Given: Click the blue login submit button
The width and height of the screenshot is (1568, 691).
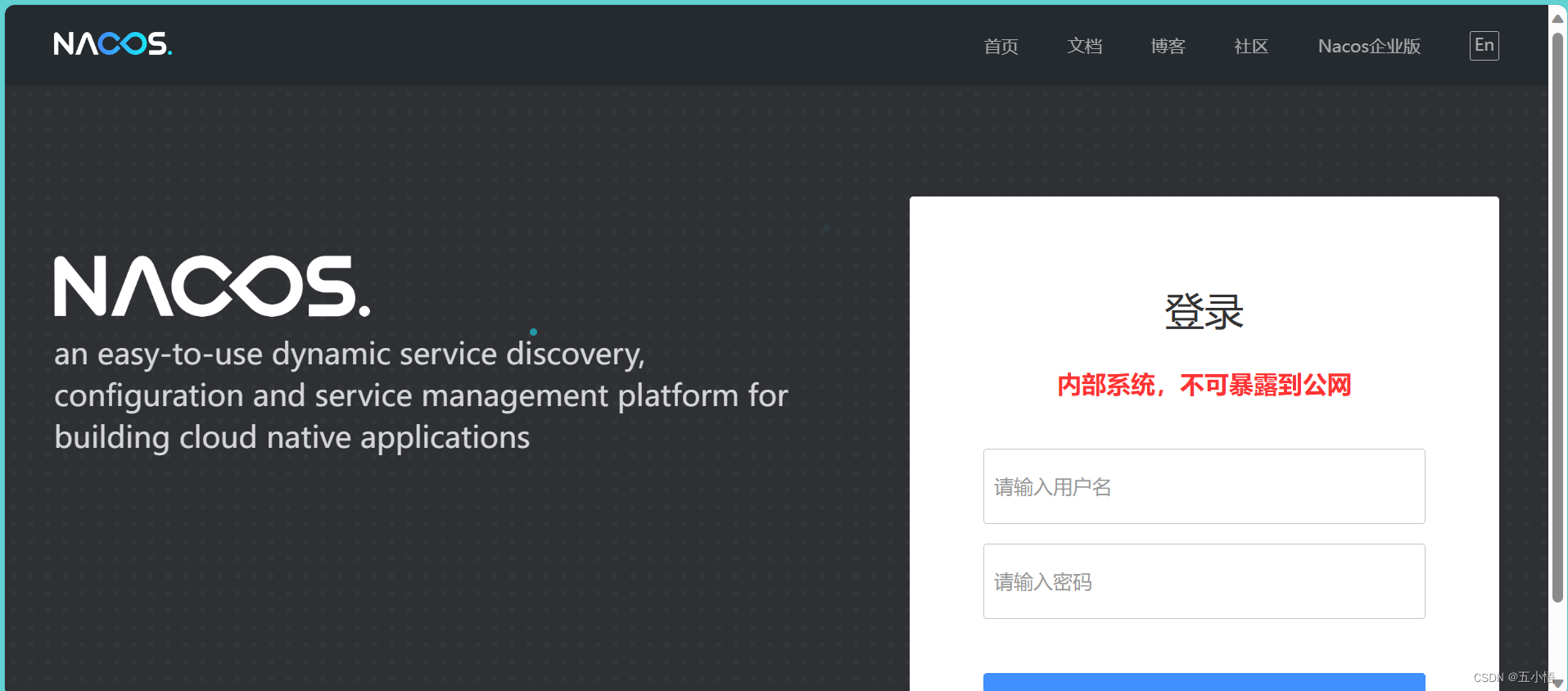Looking at the screenshot, I should point(1204,682).
